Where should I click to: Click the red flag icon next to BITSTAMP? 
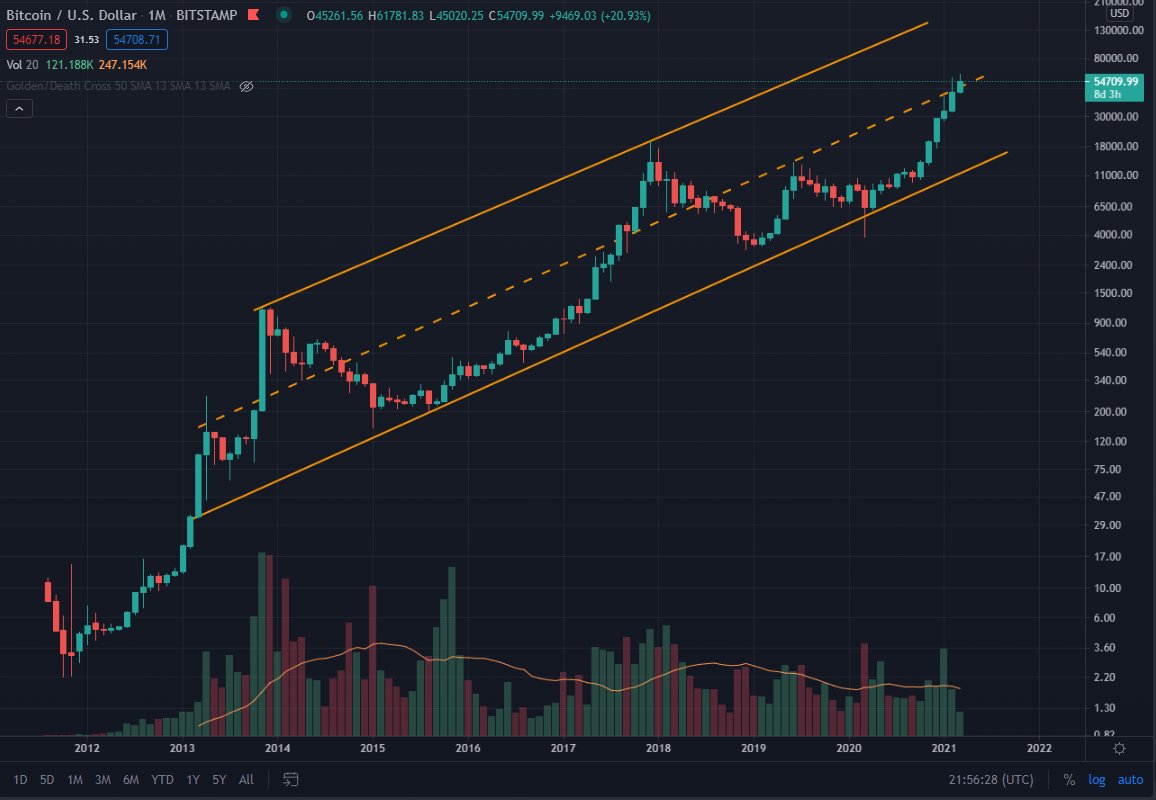(253, 15)
